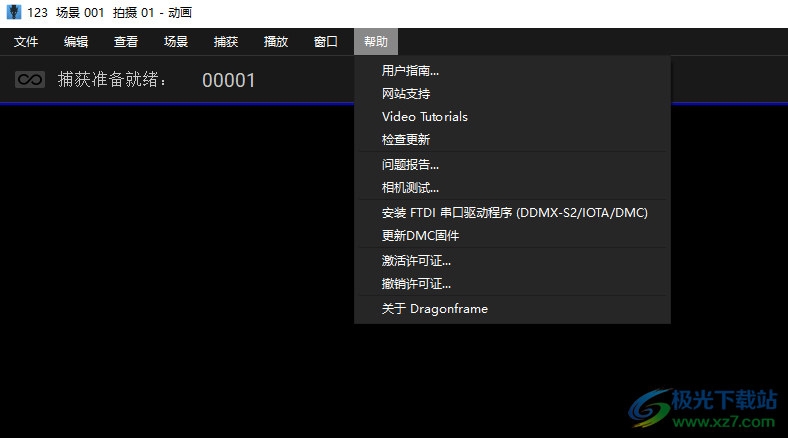
Task: Open 激活许可证... menu entry
Action: (x=513, y=261)
